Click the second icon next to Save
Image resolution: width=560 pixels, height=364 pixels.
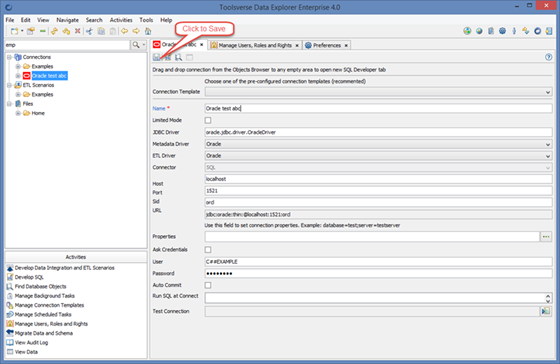(x=168, y=57)
